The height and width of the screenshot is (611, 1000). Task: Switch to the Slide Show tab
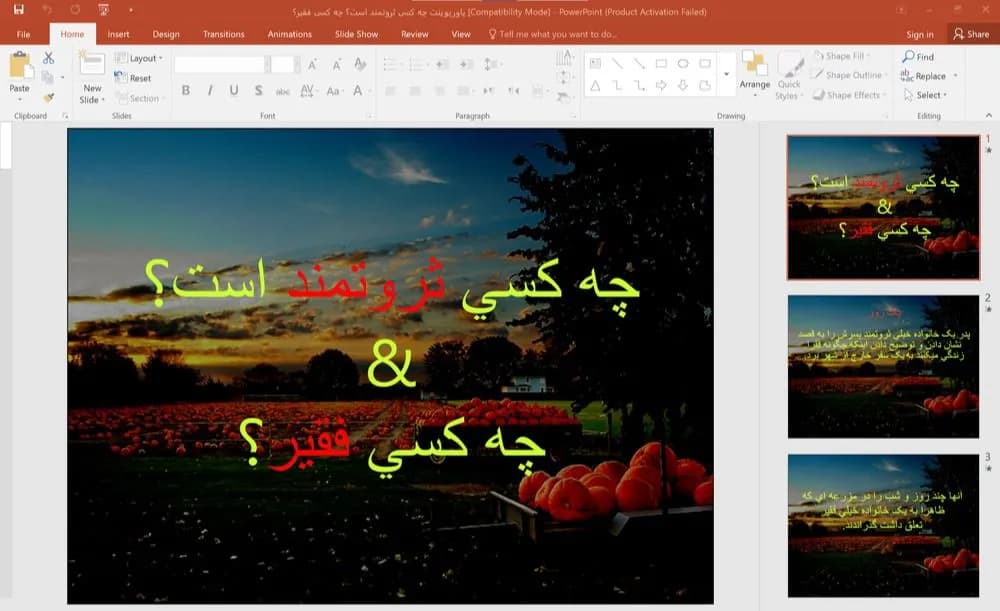357,34
